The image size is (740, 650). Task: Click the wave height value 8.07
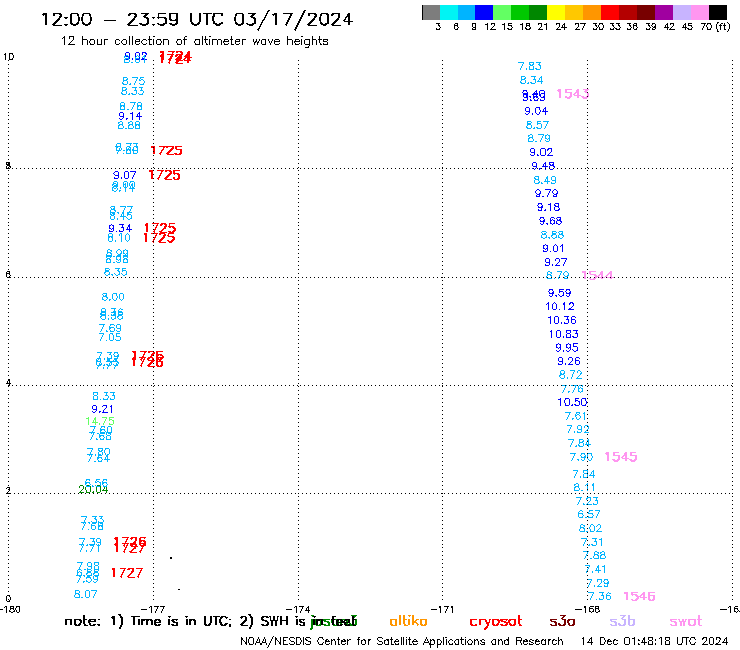tap(85, 594)
